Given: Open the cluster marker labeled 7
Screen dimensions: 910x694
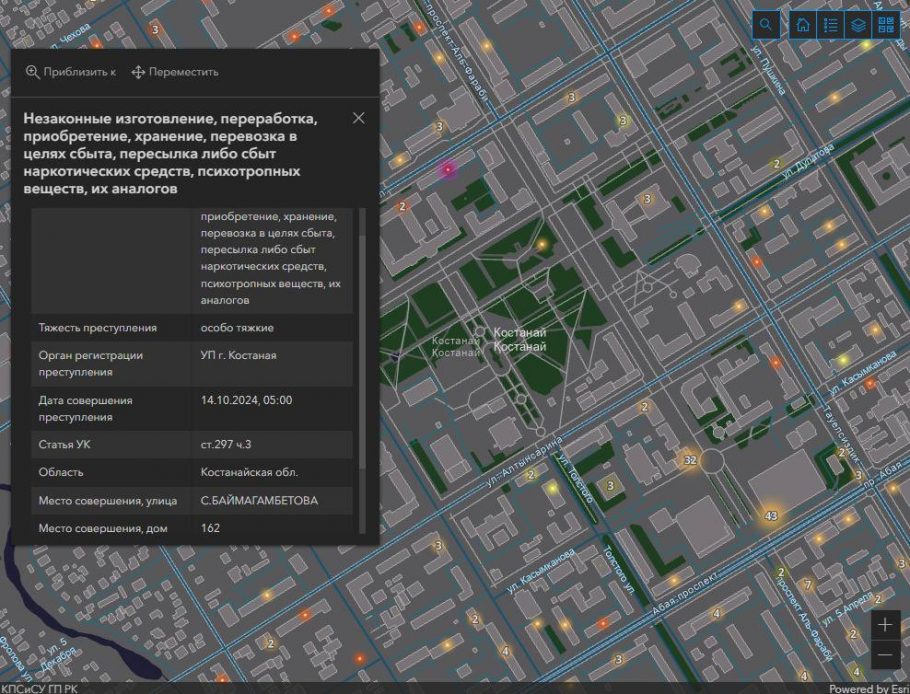Looking at the screenshot, I should tap(807, 584).
